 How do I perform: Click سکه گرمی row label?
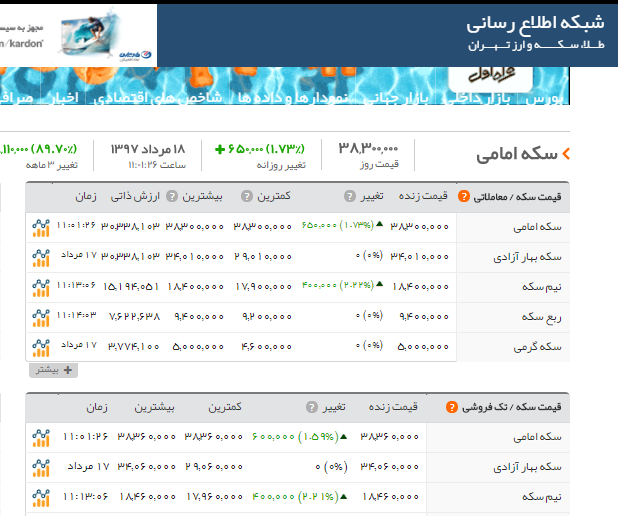click(x=537, y=347)
